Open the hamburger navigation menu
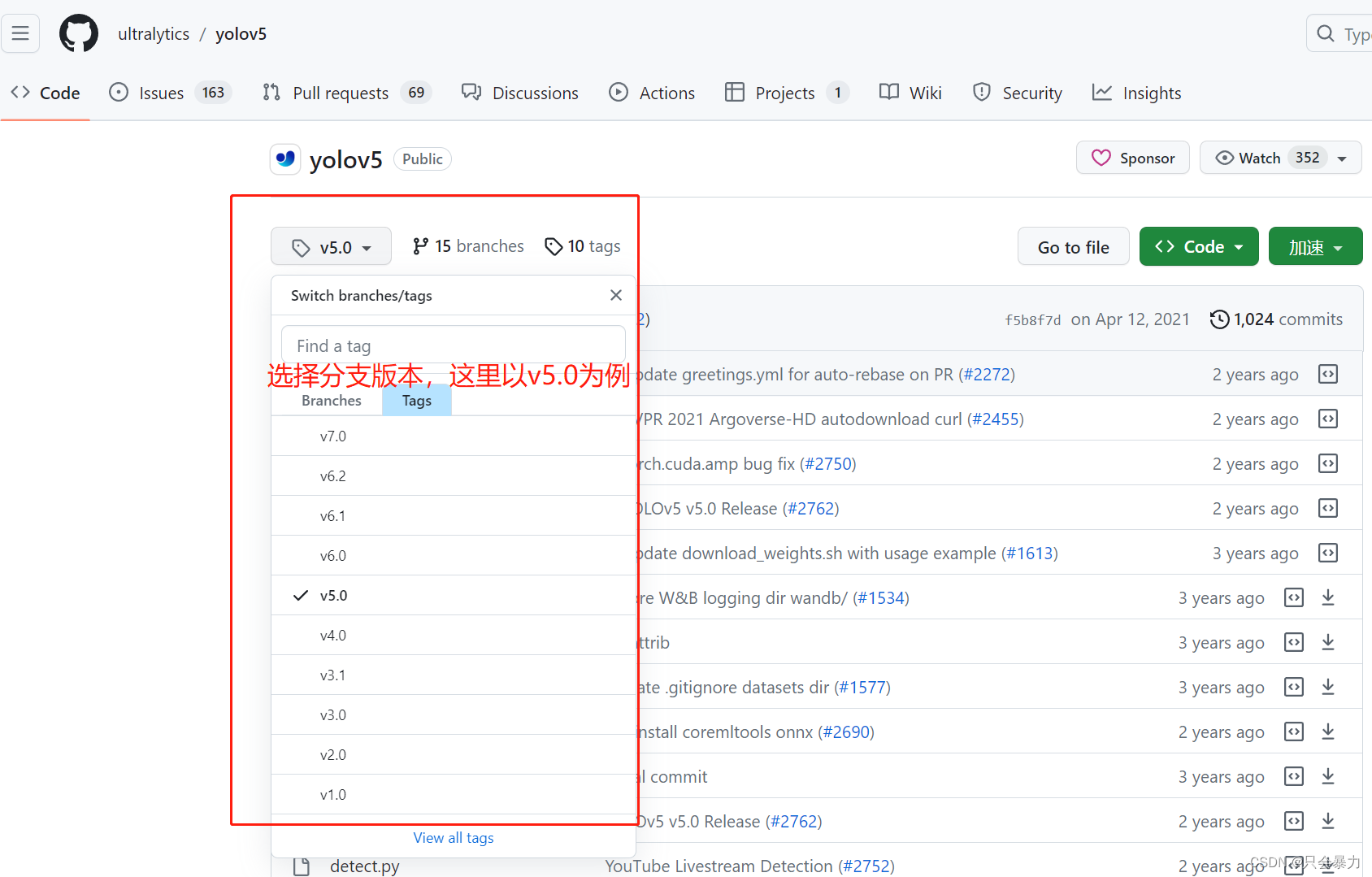 [20, 33]
